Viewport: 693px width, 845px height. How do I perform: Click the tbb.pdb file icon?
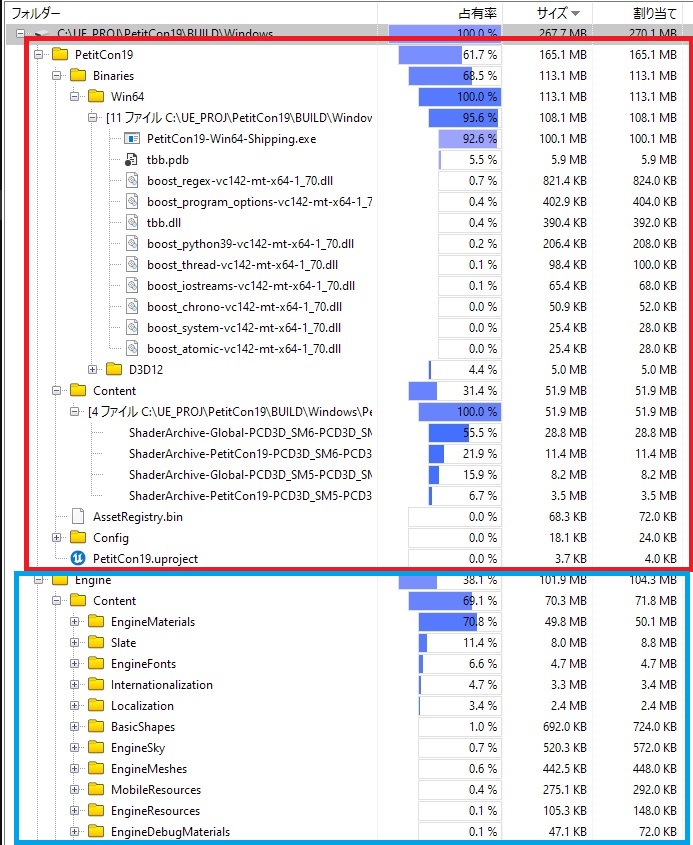coord(131,160)
